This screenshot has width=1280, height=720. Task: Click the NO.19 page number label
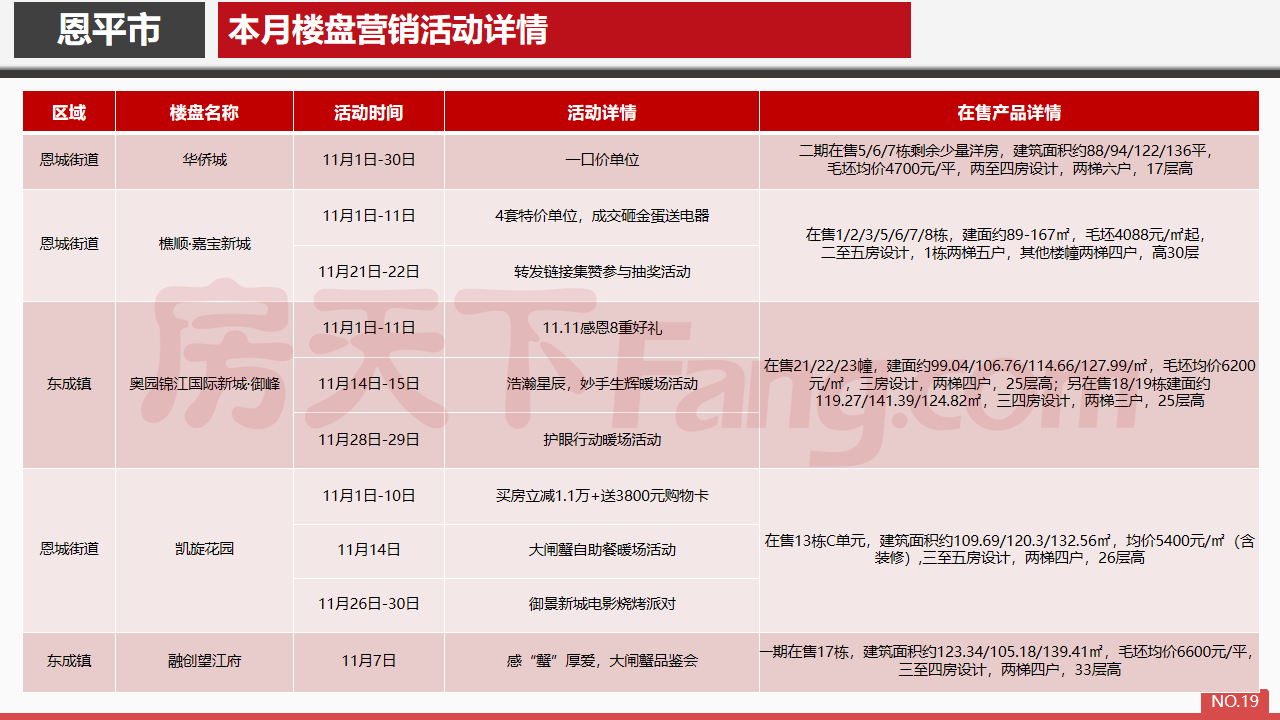[1235, 701]
